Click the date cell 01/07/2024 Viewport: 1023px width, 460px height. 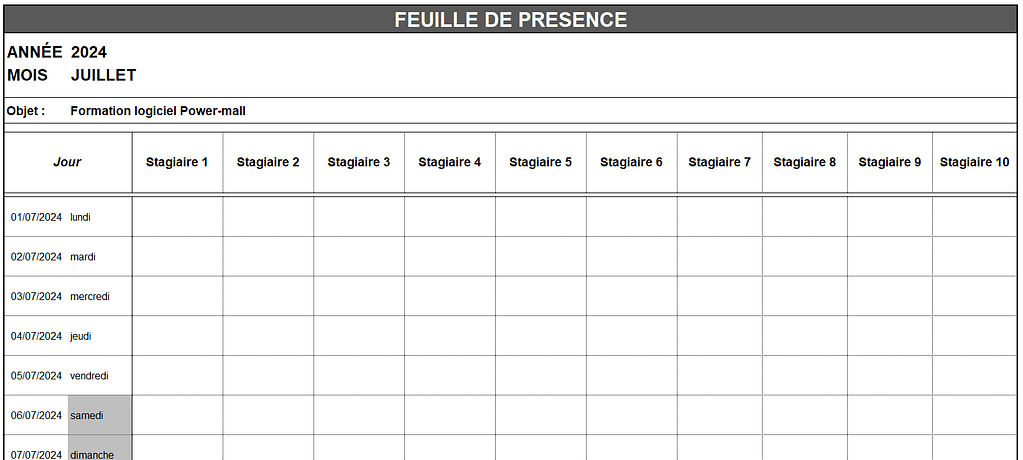37,217
